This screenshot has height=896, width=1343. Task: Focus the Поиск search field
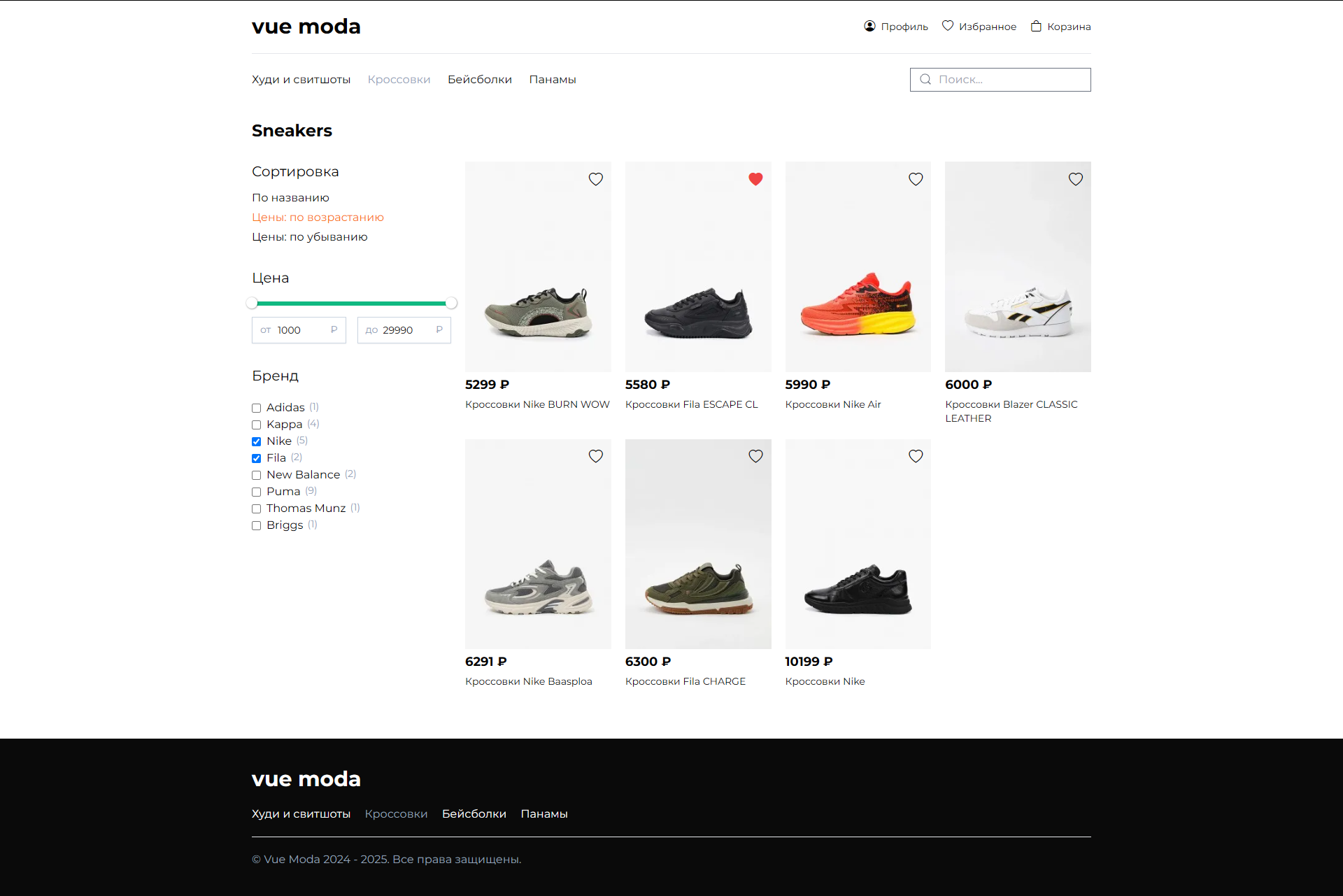1000,80
